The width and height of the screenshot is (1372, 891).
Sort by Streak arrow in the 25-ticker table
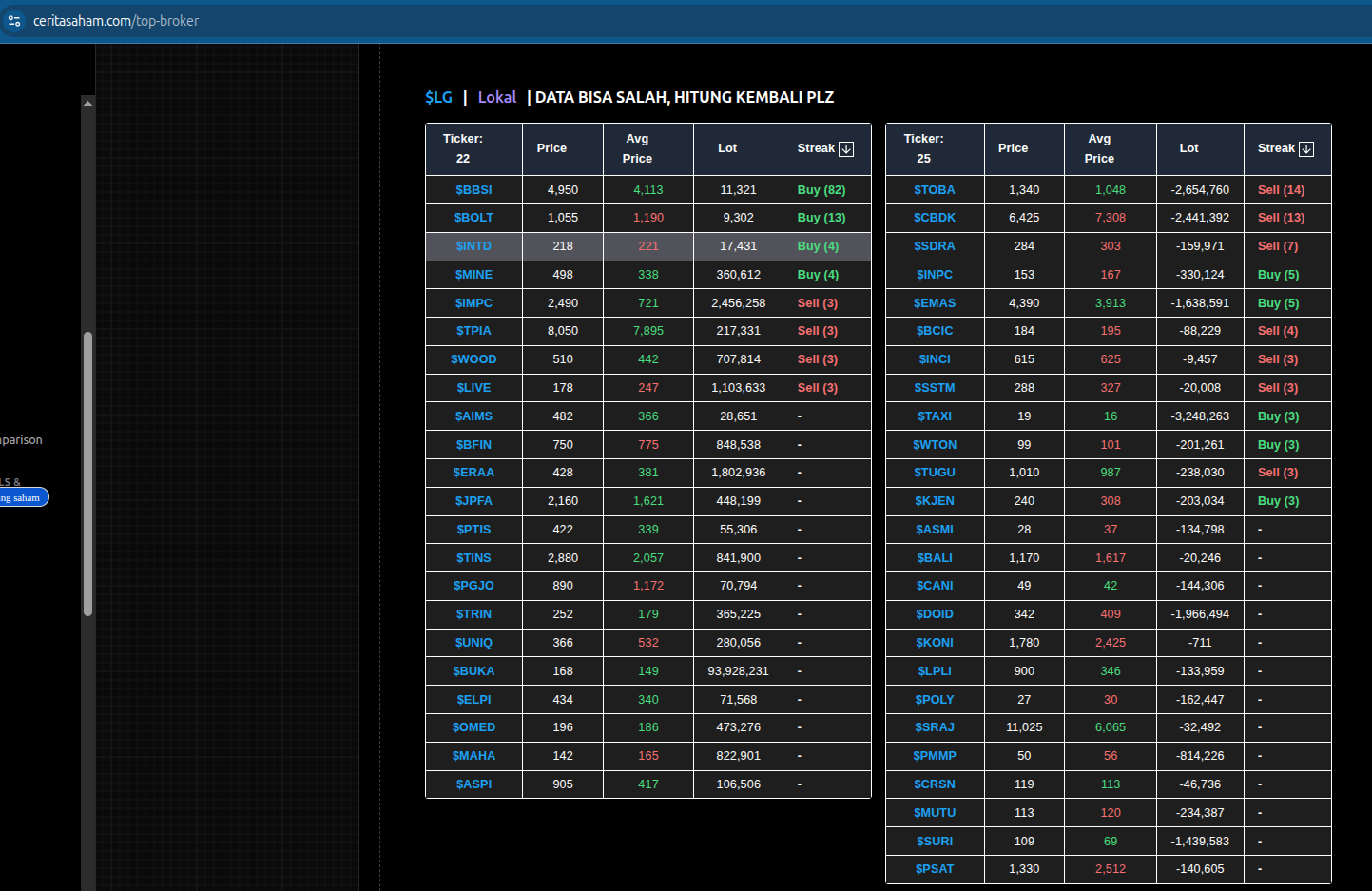1306,149
